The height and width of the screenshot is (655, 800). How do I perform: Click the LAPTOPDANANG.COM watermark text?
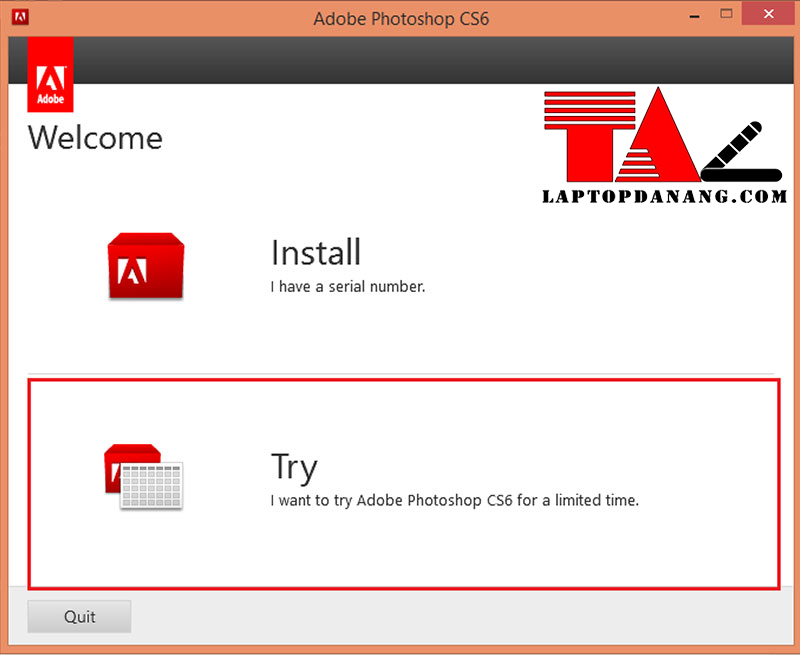(x=664, y=197)
